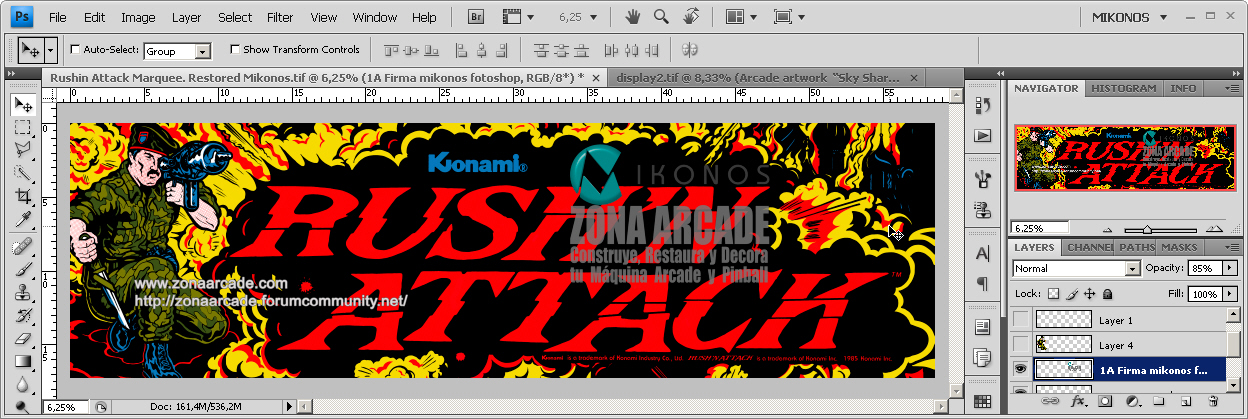The height and width of the screenshot is (419, 1248).
Task: Select the Move tool in the toolbox
Action: (x=22, y=106)
